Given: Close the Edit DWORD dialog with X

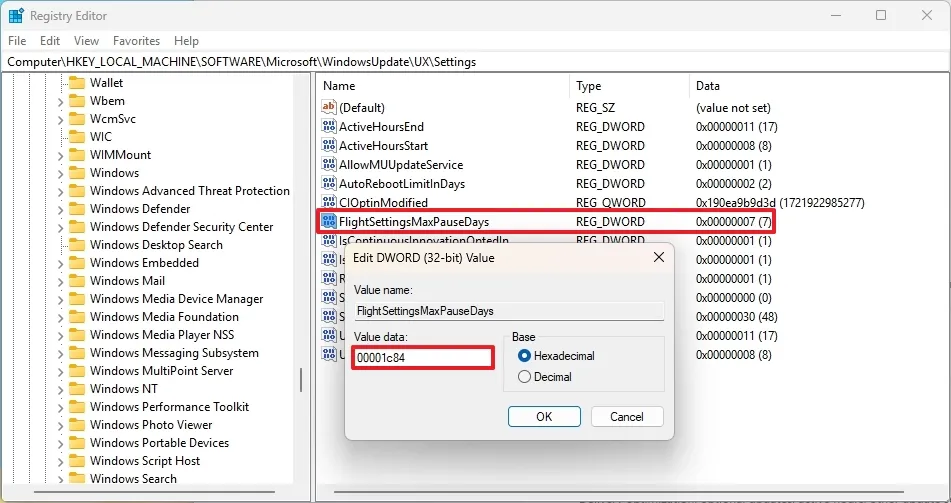Looking at the screenshot, I should [659, 258].
